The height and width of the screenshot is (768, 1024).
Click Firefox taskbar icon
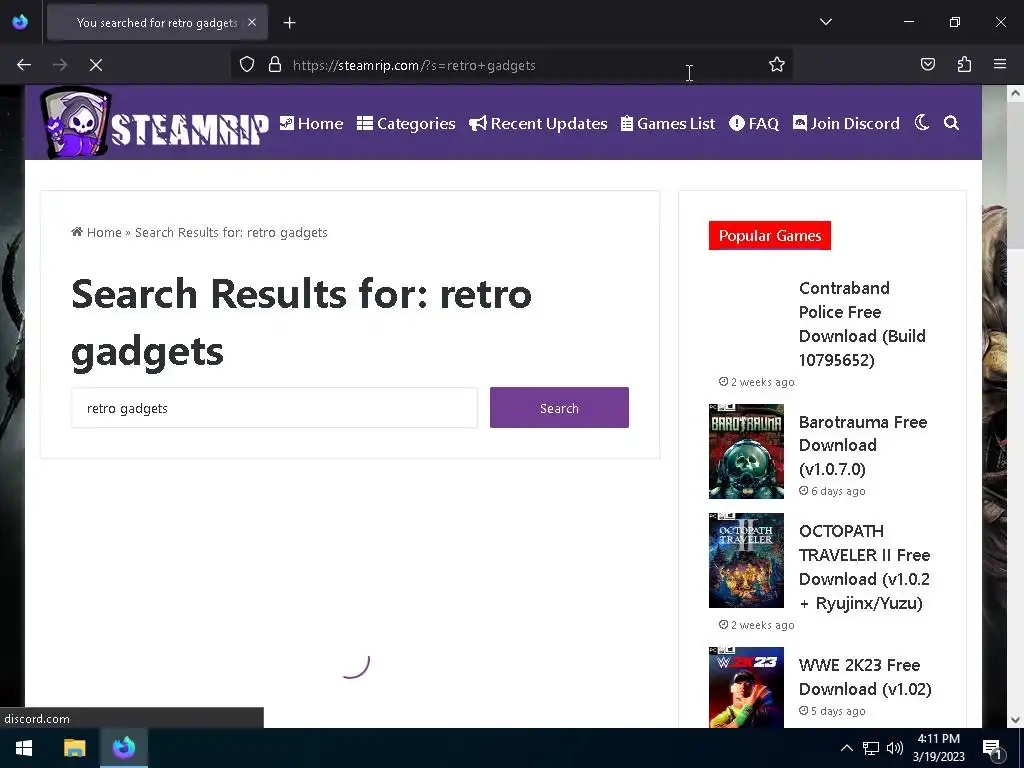click(x=124, y=748)
